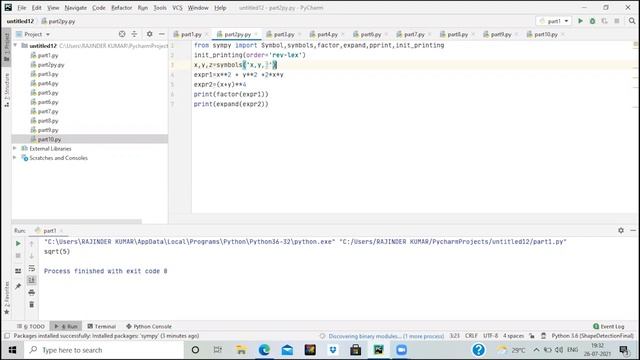
Task: Open line separator CRLF selector
Action: [x=471, y=336]
